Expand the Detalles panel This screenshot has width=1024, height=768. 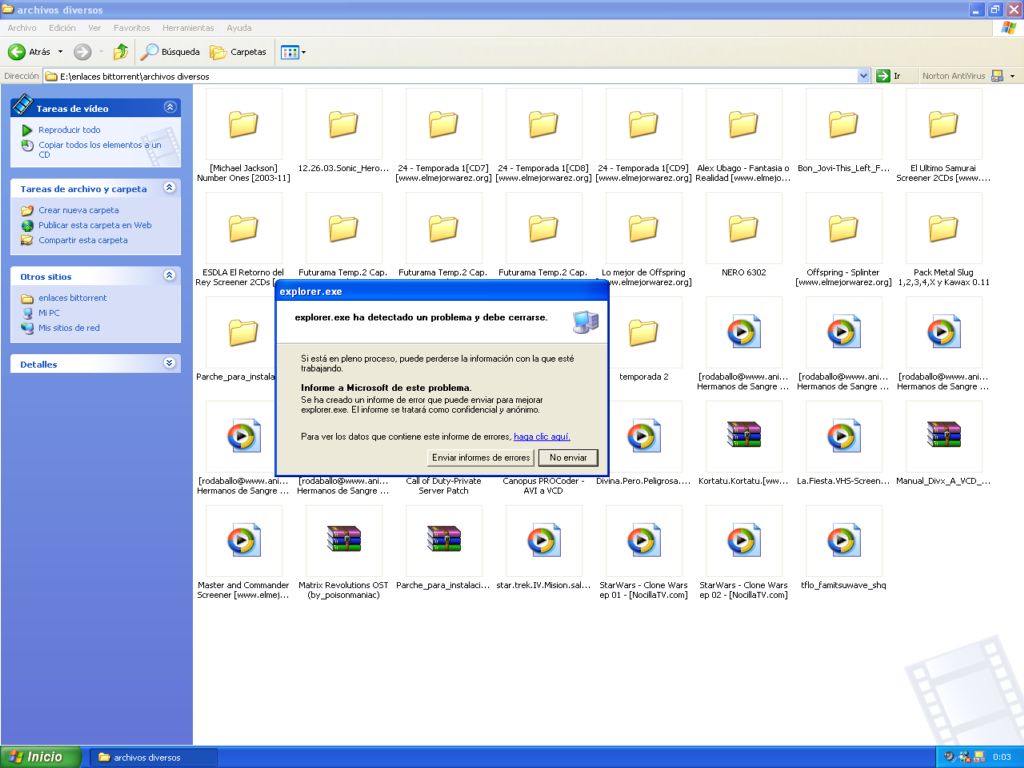[x=170, y=363]
